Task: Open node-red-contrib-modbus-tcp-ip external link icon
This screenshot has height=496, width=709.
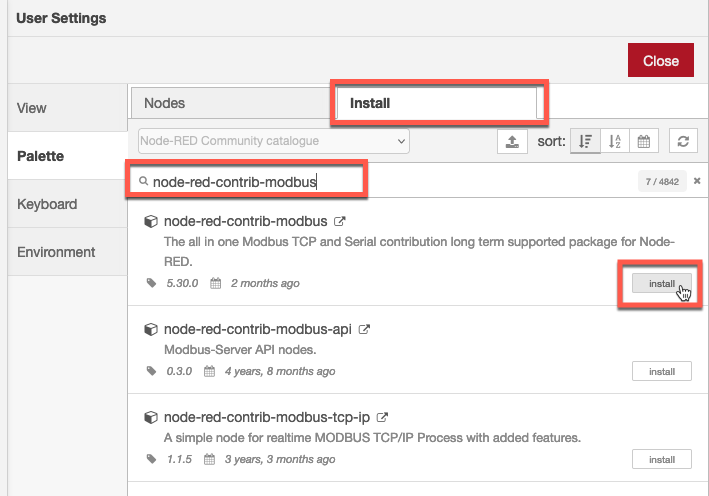Action: (382, 417)
